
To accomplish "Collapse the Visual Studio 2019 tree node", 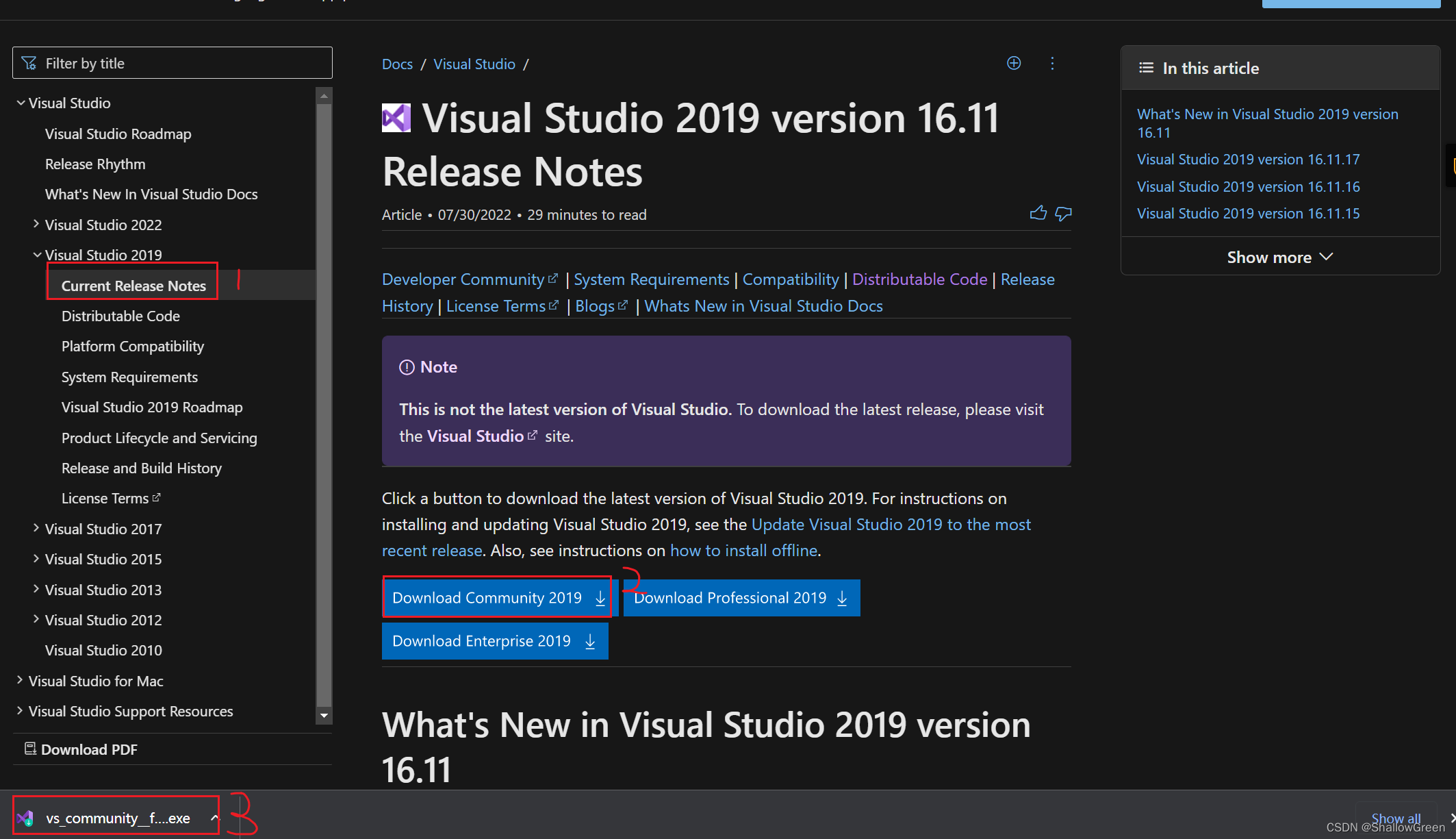I will 37,255.
